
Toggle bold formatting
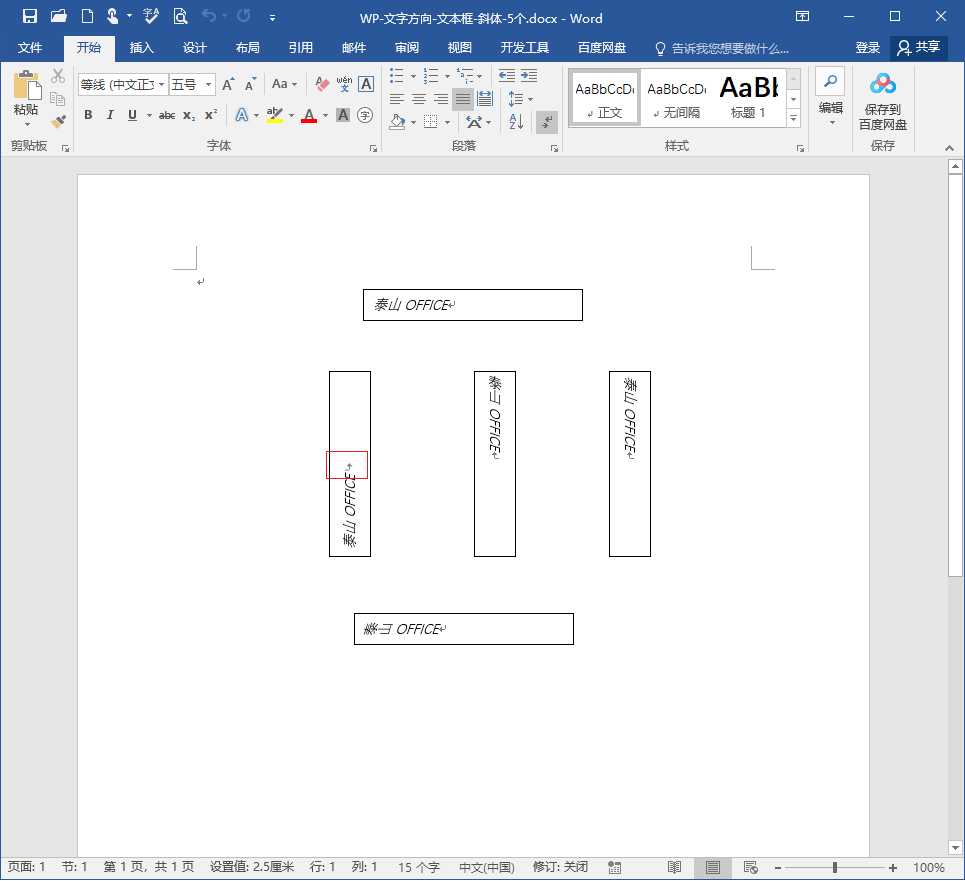coord(88,115)
